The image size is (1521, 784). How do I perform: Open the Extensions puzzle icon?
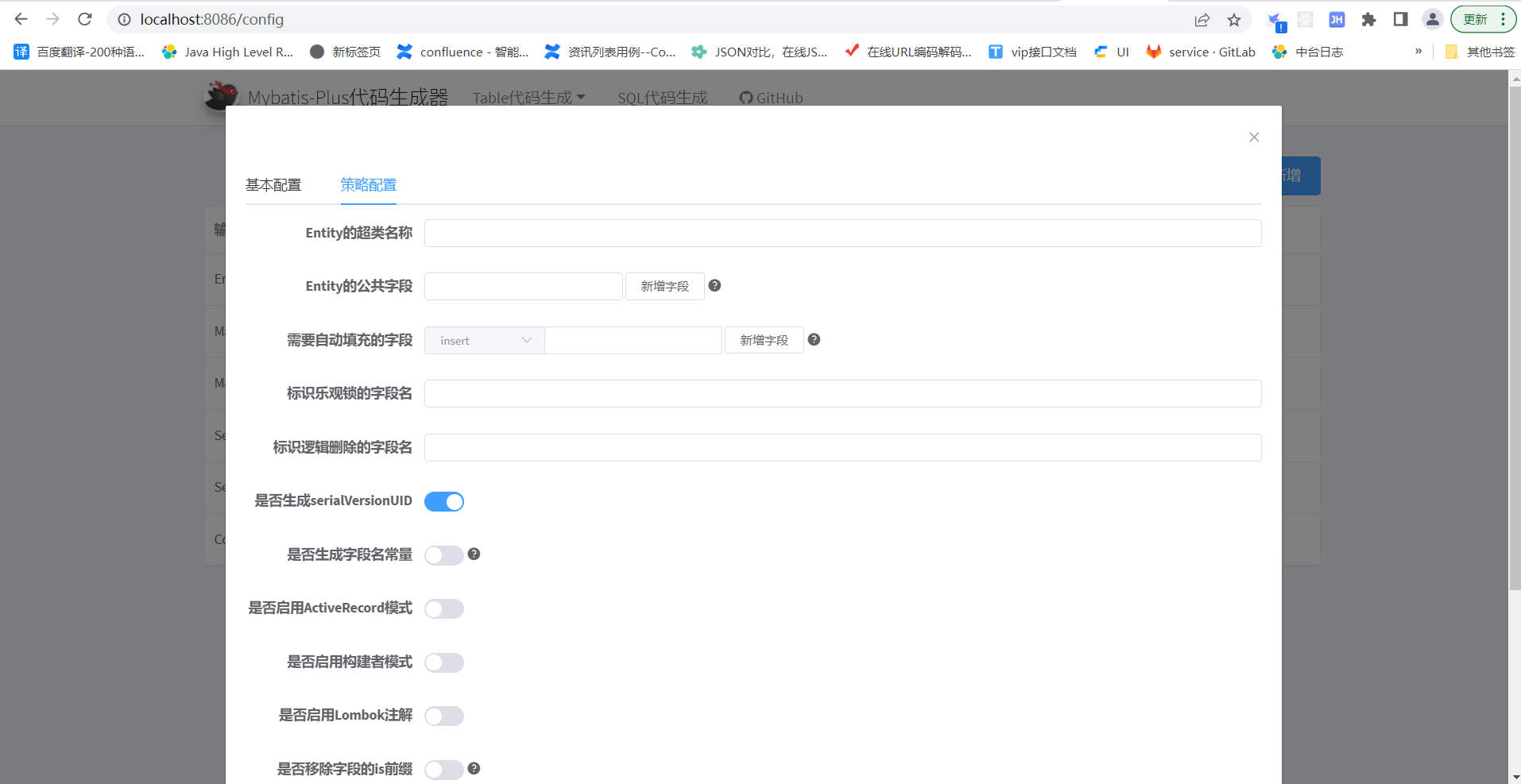click(1368, 20)
